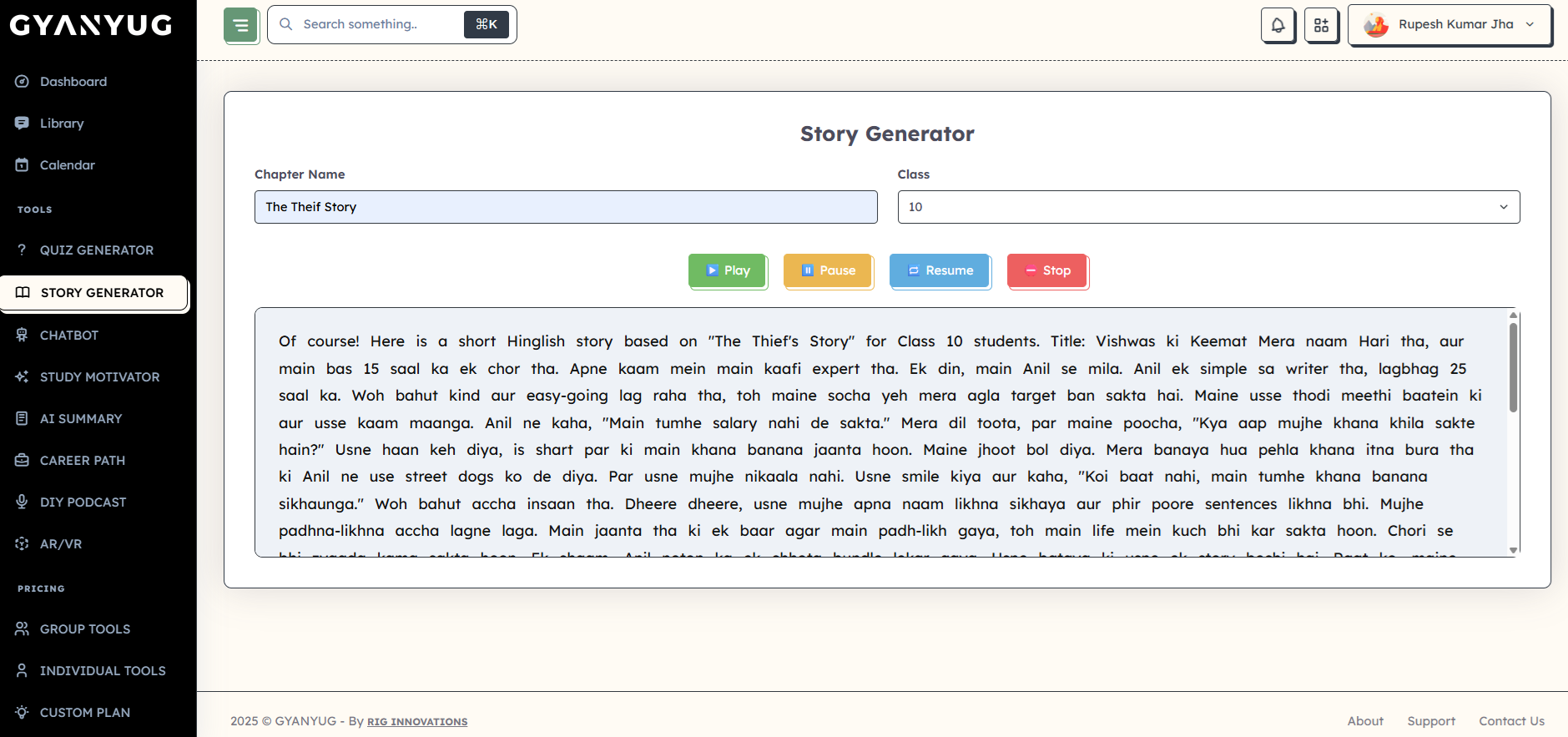The width and height of the screenshot is (1568, 737).
Task: Open the apps grid icon
Action: (1321, 25)
